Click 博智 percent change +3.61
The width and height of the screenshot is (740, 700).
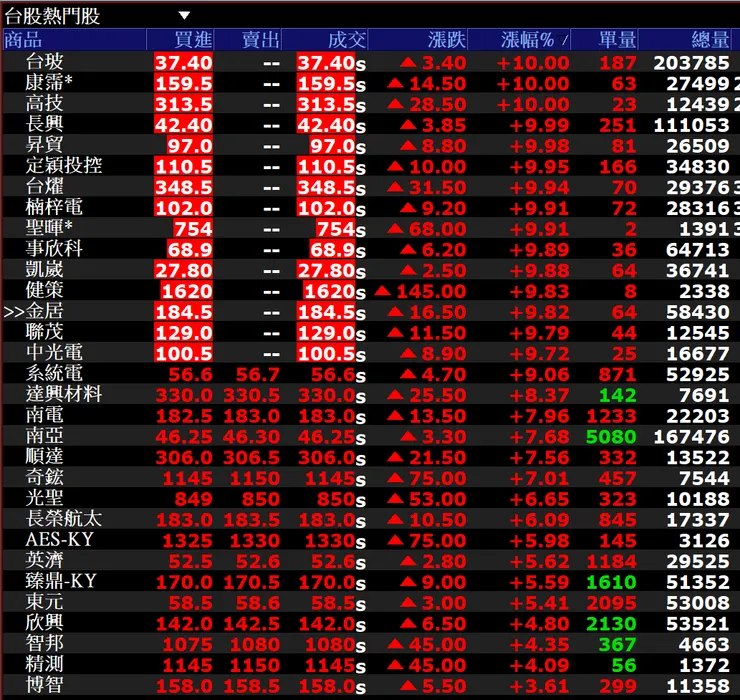[539, 686]
